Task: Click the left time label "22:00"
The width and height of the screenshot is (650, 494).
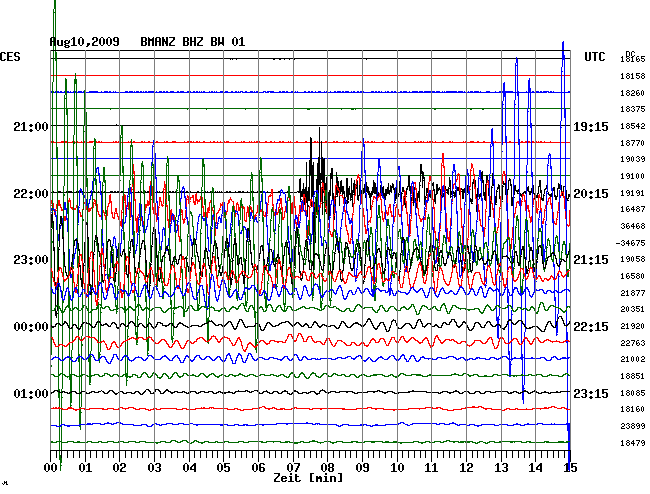Action: tap(31, 194)
